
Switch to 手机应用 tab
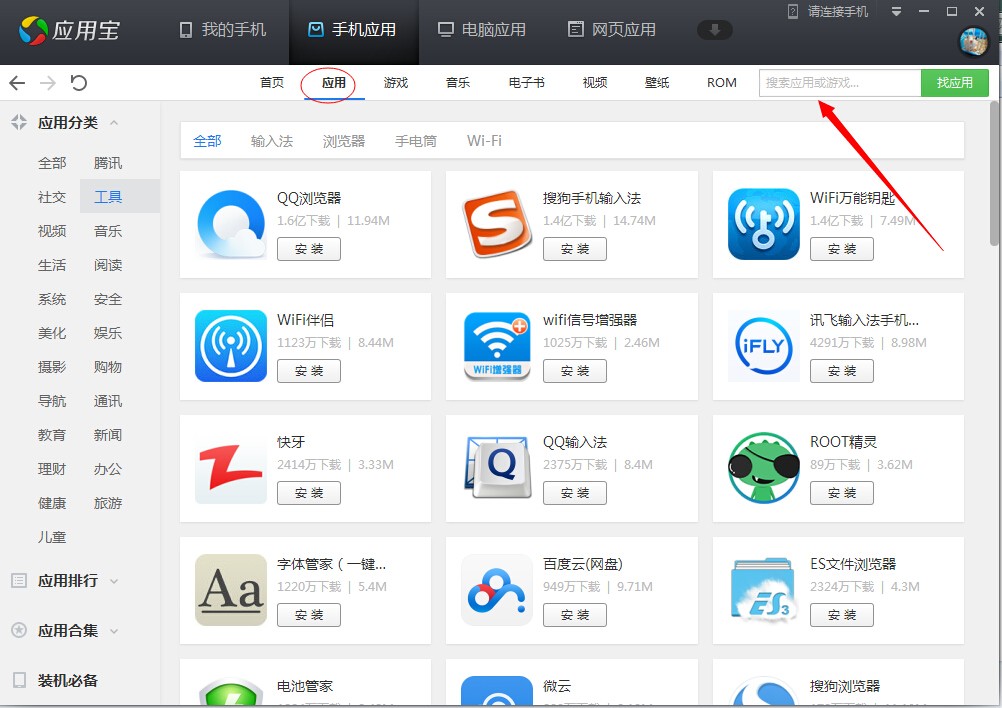pyautogui.click(x=353, y=30)
